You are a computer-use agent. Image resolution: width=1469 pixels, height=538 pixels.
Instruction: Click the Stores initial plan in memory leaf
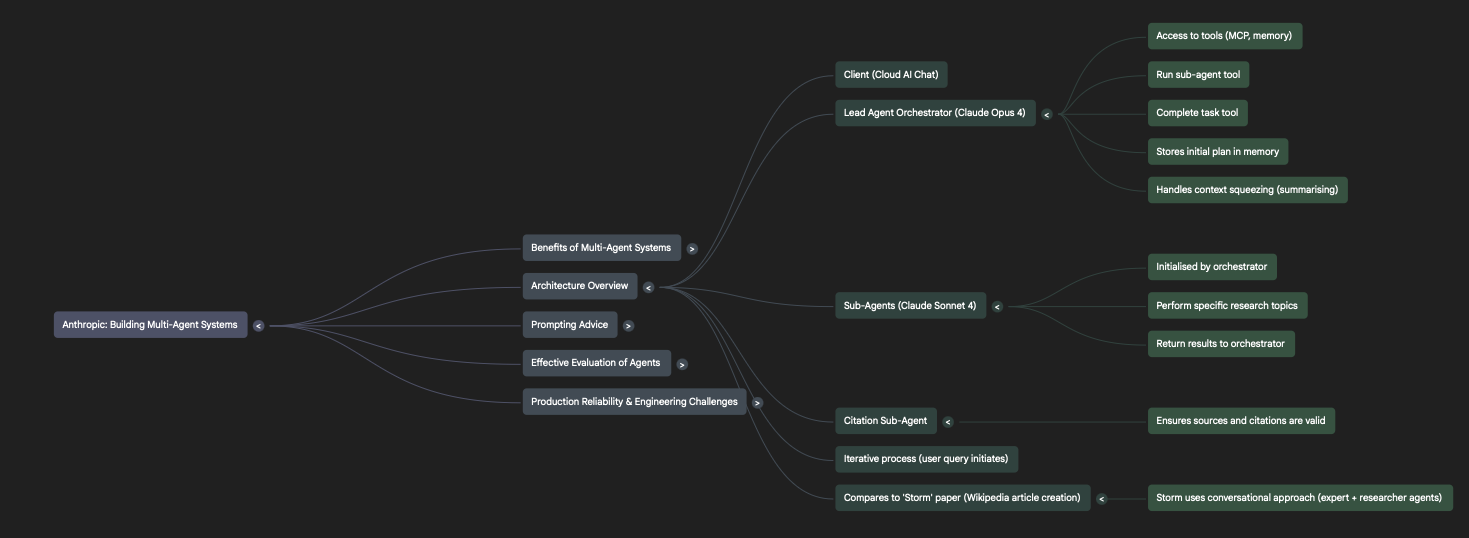(1218, 152)
